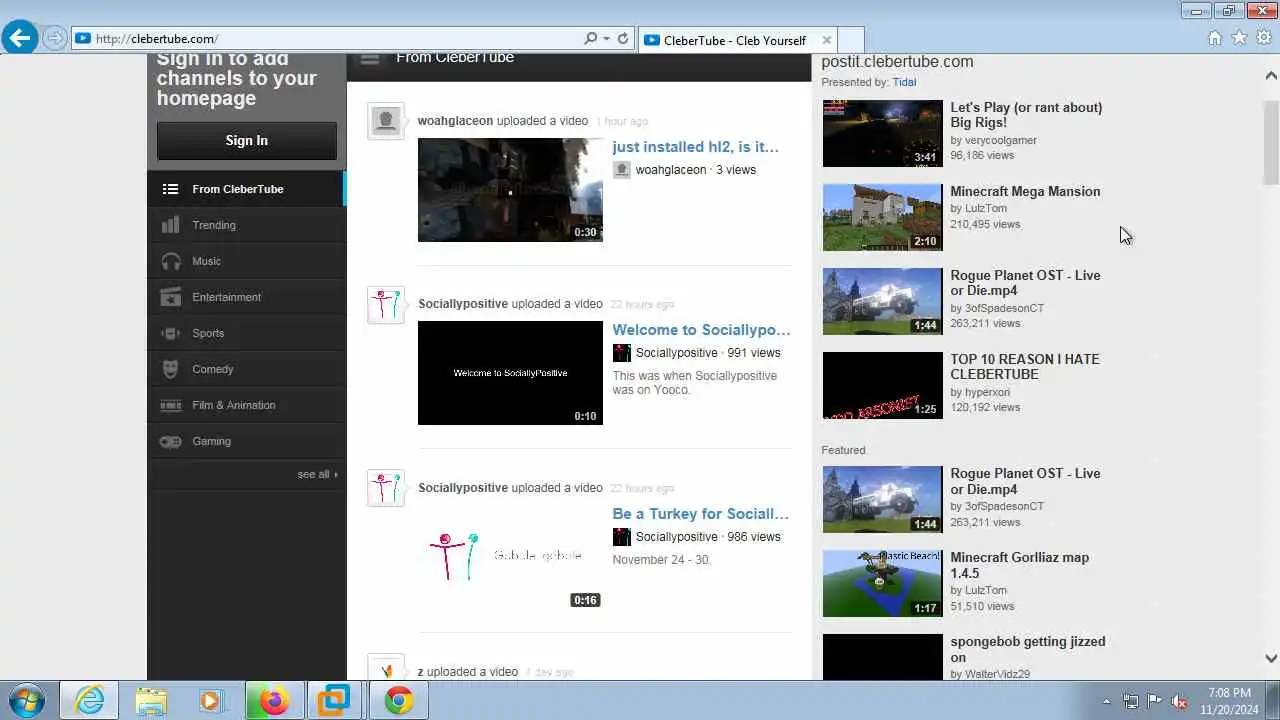Play the Be a Turkey video thumbnail
1280x720 pixels.
click(510, 557)
